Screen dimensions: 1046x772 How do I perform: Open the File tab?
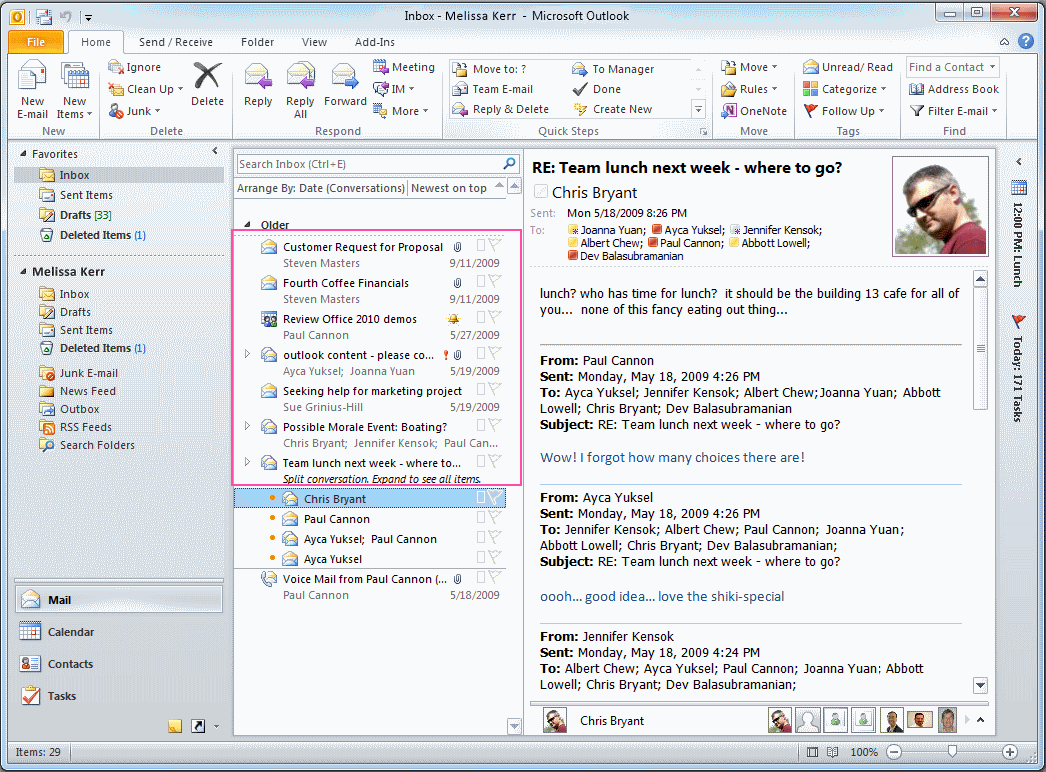pyautogui.click(x=36, y=41)
